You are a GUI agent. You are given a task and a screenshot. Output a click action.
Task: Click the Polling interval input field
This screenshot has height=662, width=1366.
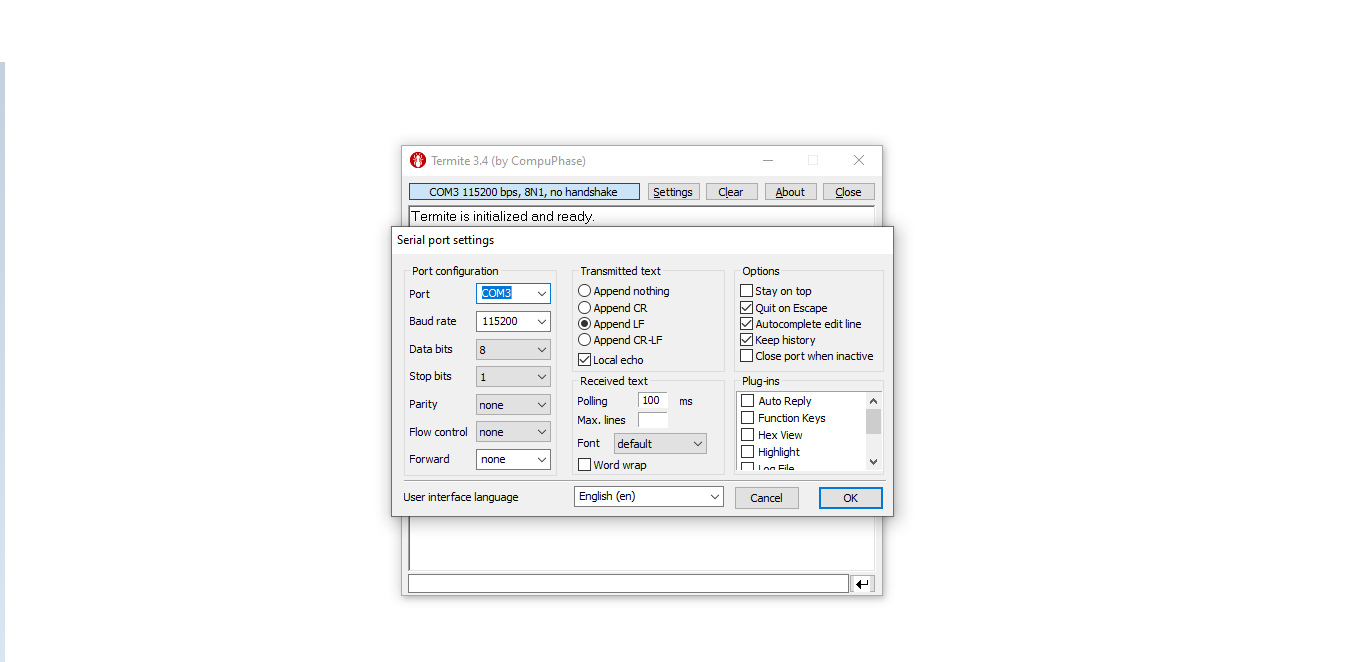(x=653, y=400)
